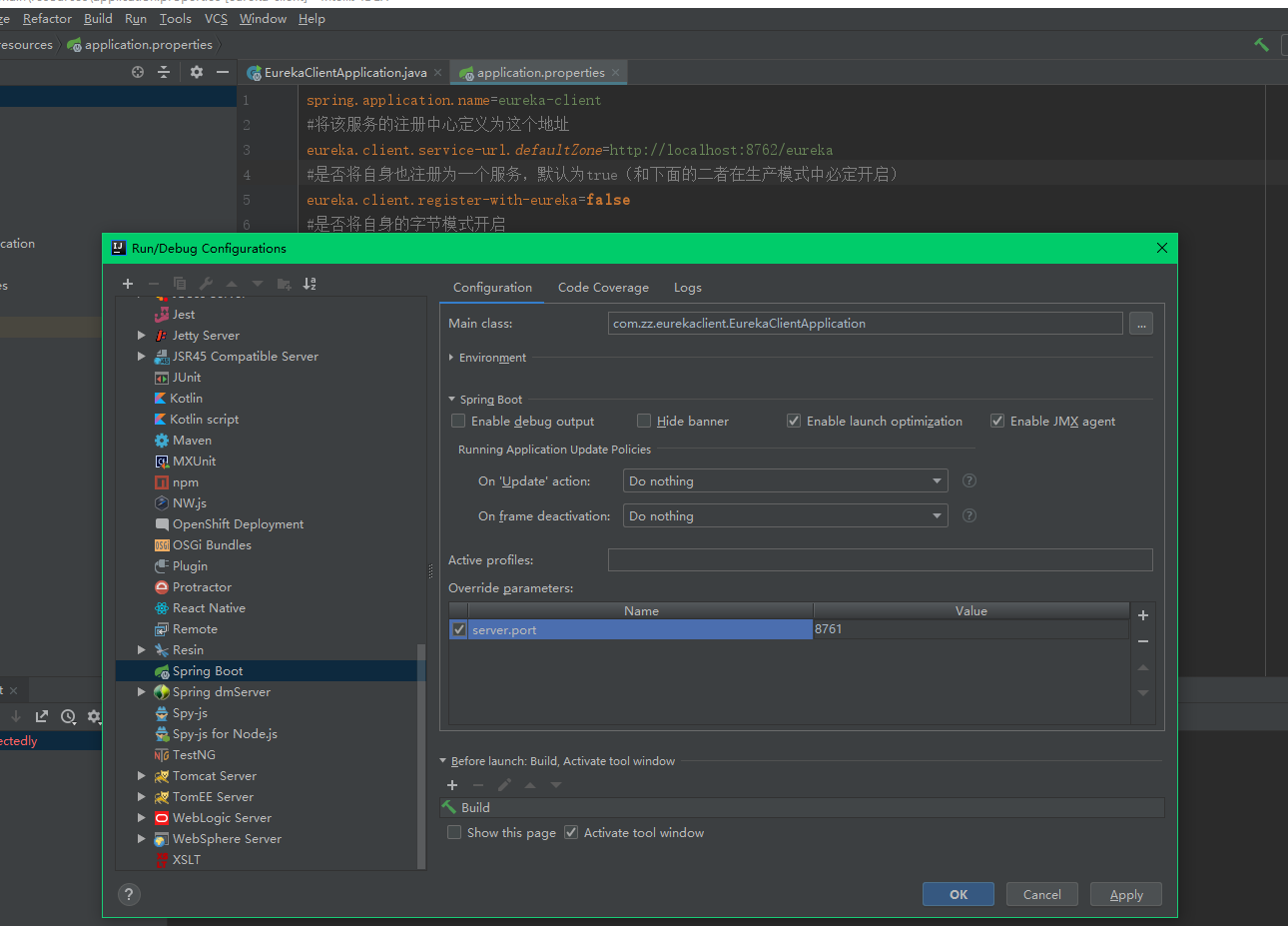Screen dimensions: 1288x926
Task: Open On frame deactivation dropdown
Action: [x=785, y=515]
